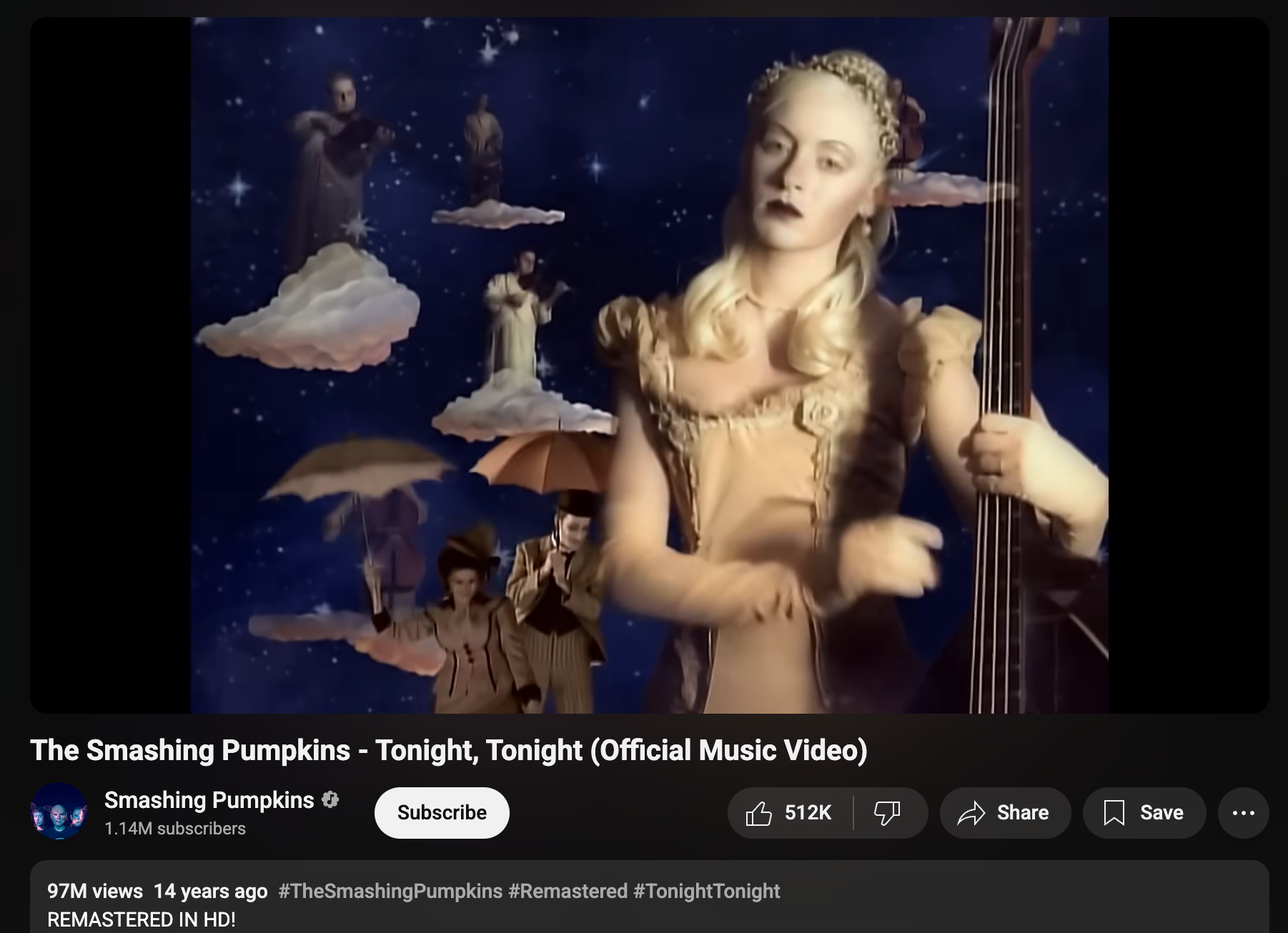Click the Tonight, Tonight video title
The height and width of the screenshot is (933, 1288).
[x=449, y=750]
